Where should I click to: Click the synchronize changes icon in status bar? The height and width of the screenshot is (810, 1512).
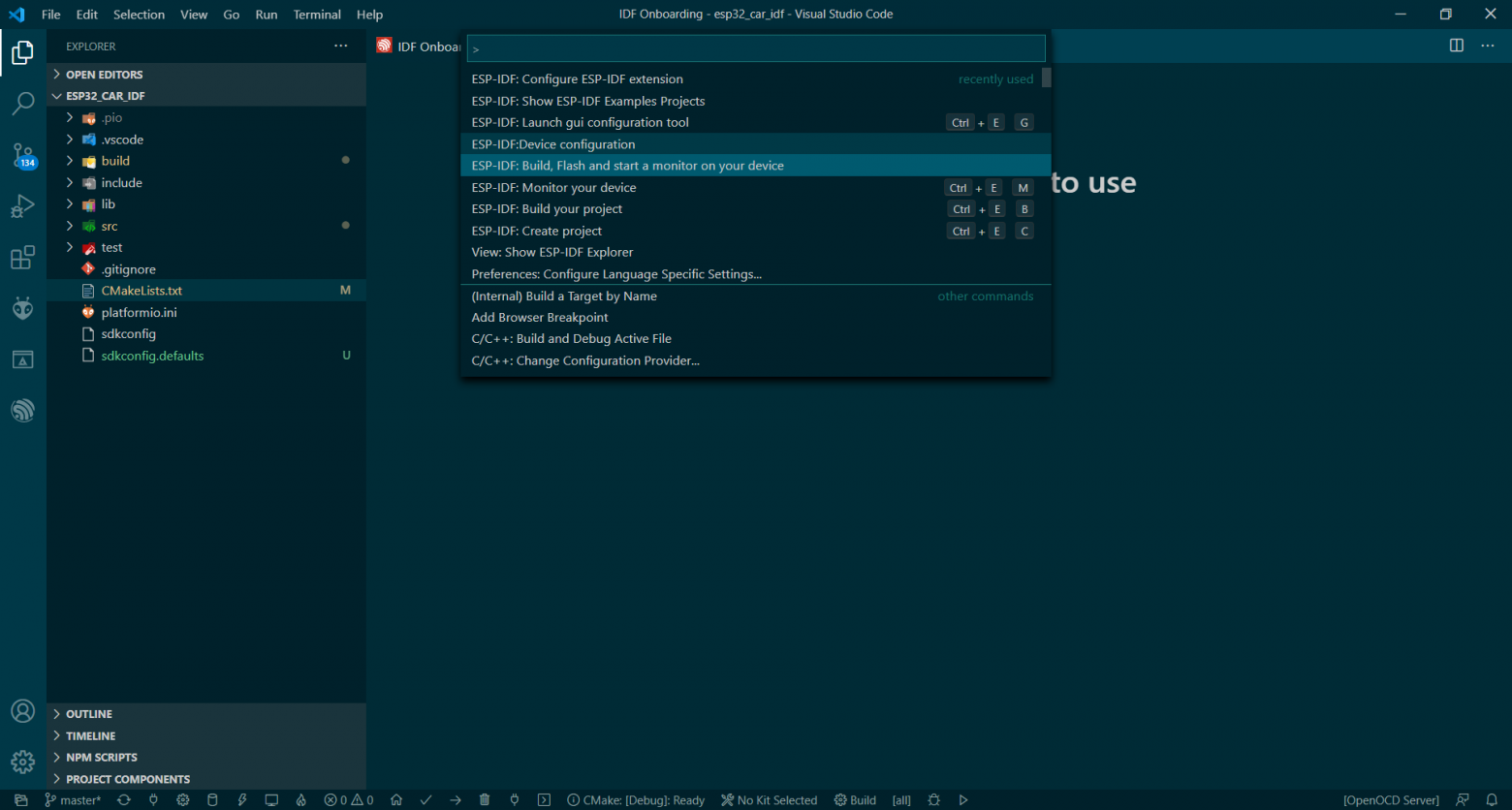tap(124, 800)
